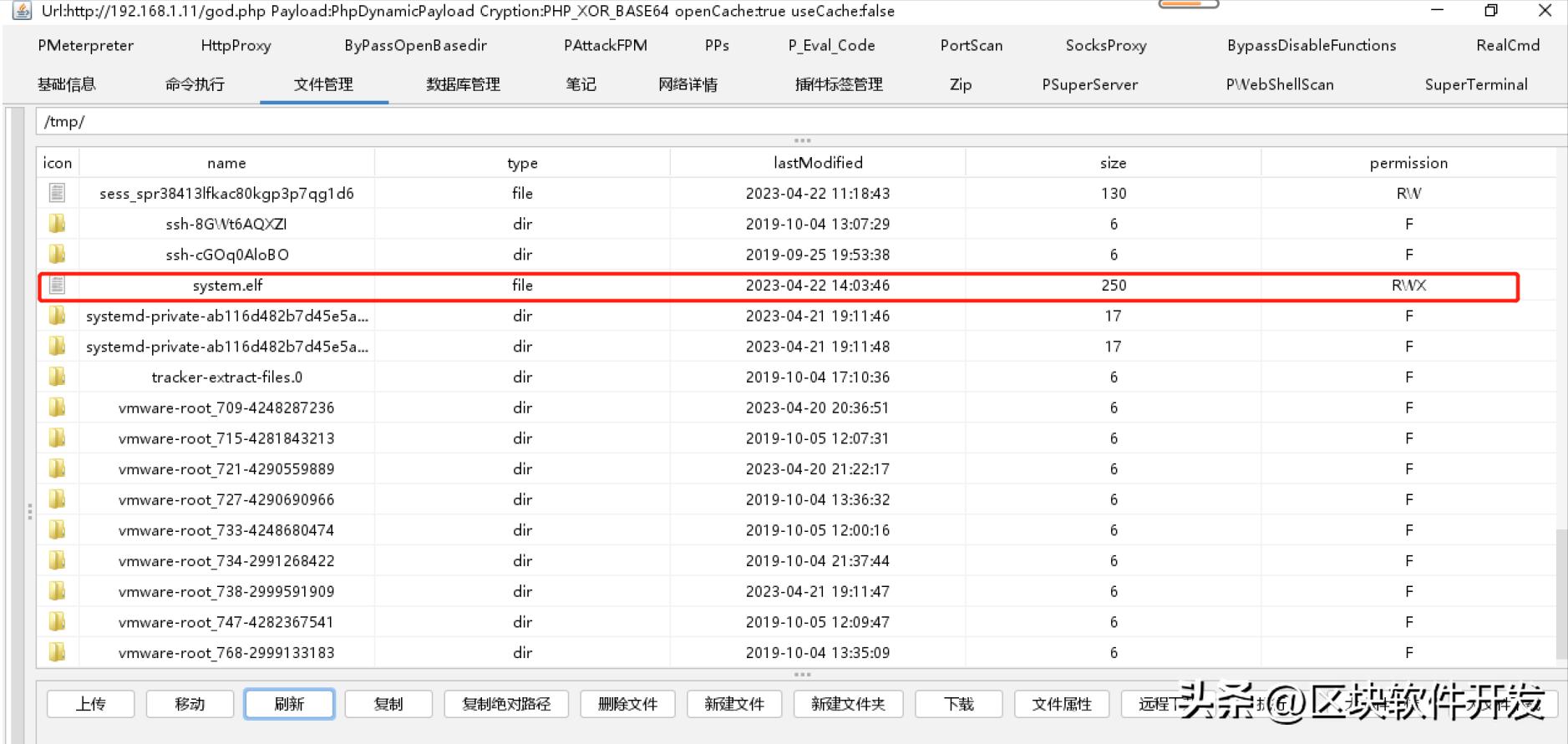Open the SuperTerminal tab
Screen dimensions: 1568x744
pos(1475,84)
